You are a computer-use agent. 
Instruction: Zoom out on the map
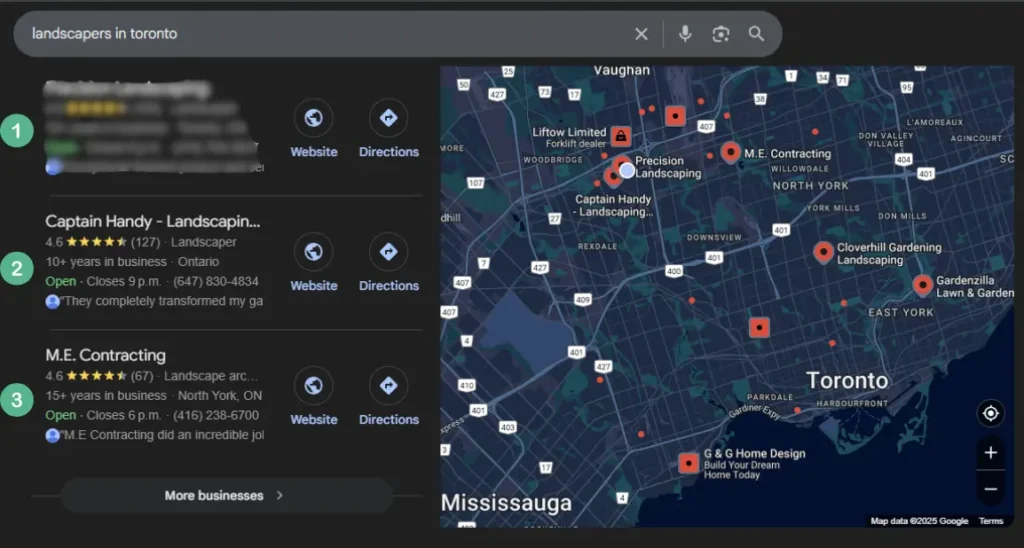(990, 489)
